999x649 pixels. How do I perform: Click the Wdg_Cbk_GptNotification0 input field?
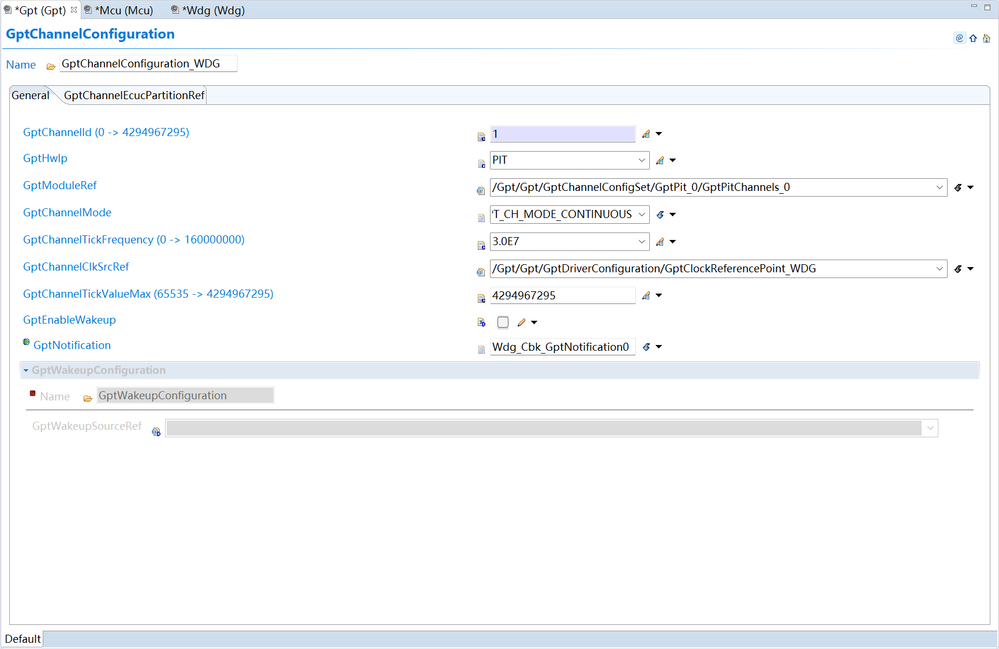click(563, 347)
